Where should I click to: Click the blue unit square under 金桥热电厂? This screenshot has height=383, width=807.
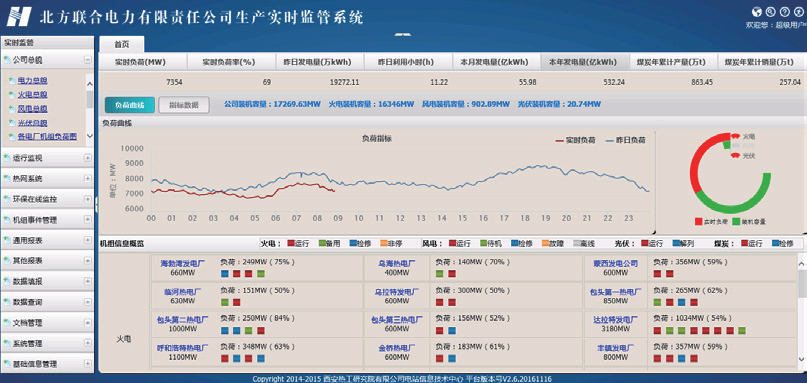452,358
